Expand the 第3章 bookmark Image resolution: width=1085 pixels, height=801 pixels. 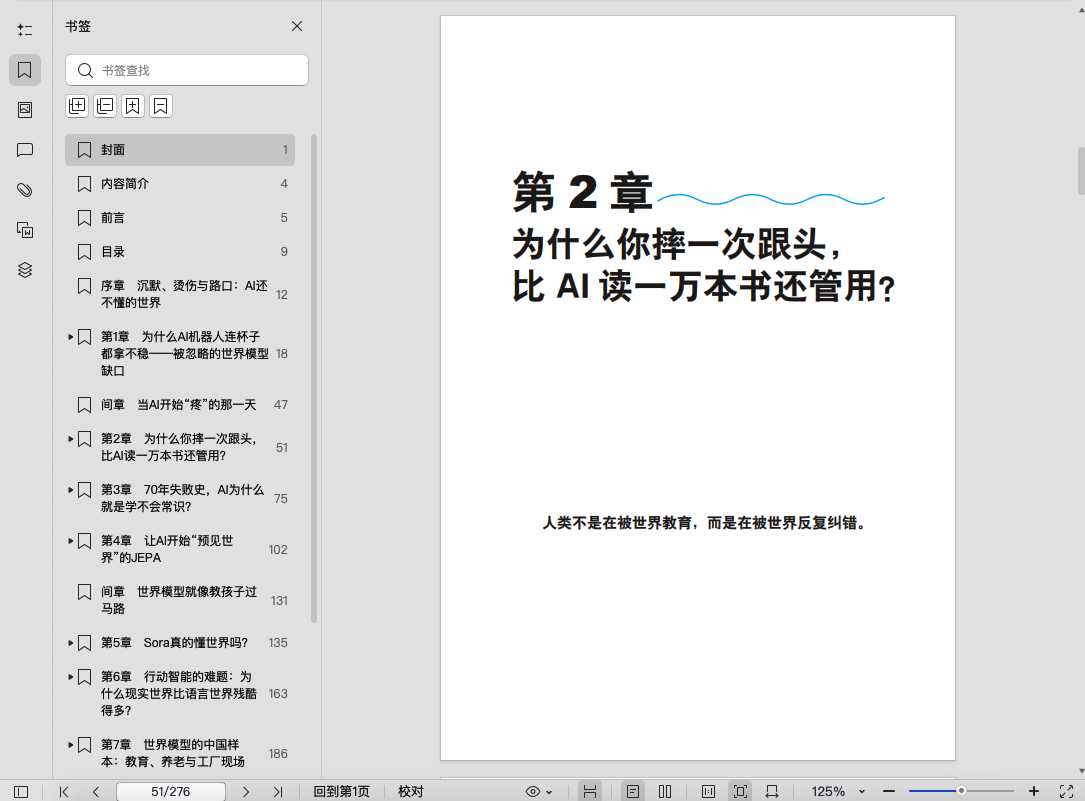coord(71,490)
